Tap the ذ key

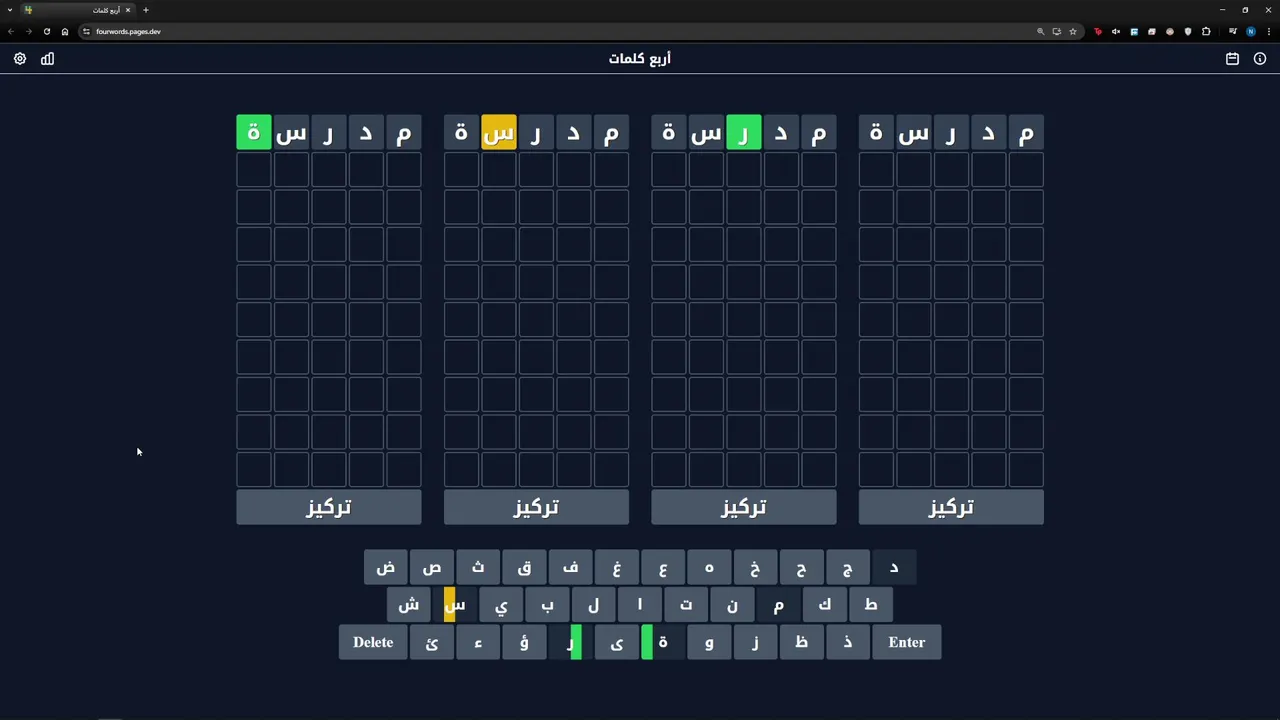tap(848, 642)
